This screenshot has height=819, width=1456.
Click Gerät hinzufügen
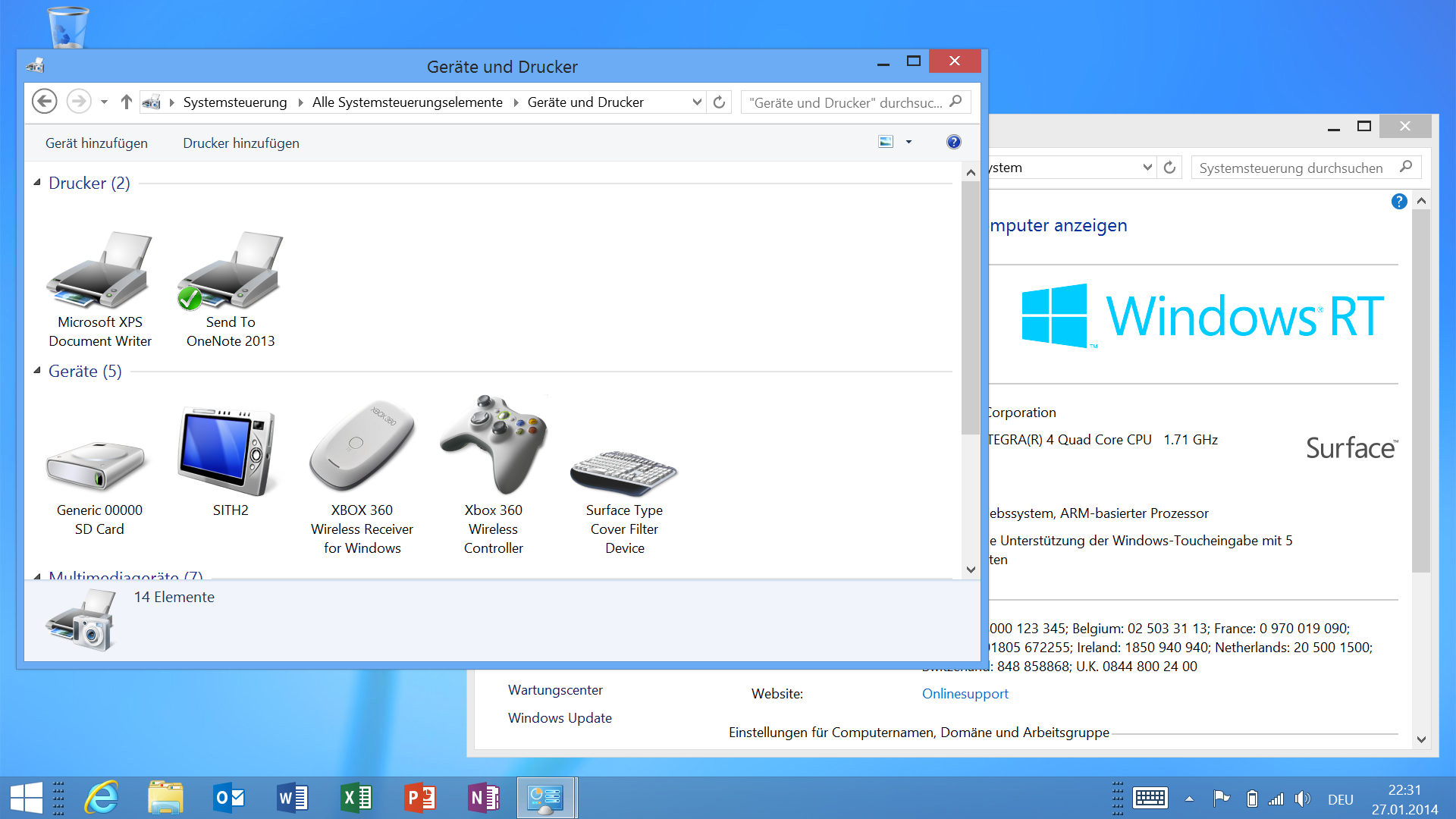coord(96,143)
